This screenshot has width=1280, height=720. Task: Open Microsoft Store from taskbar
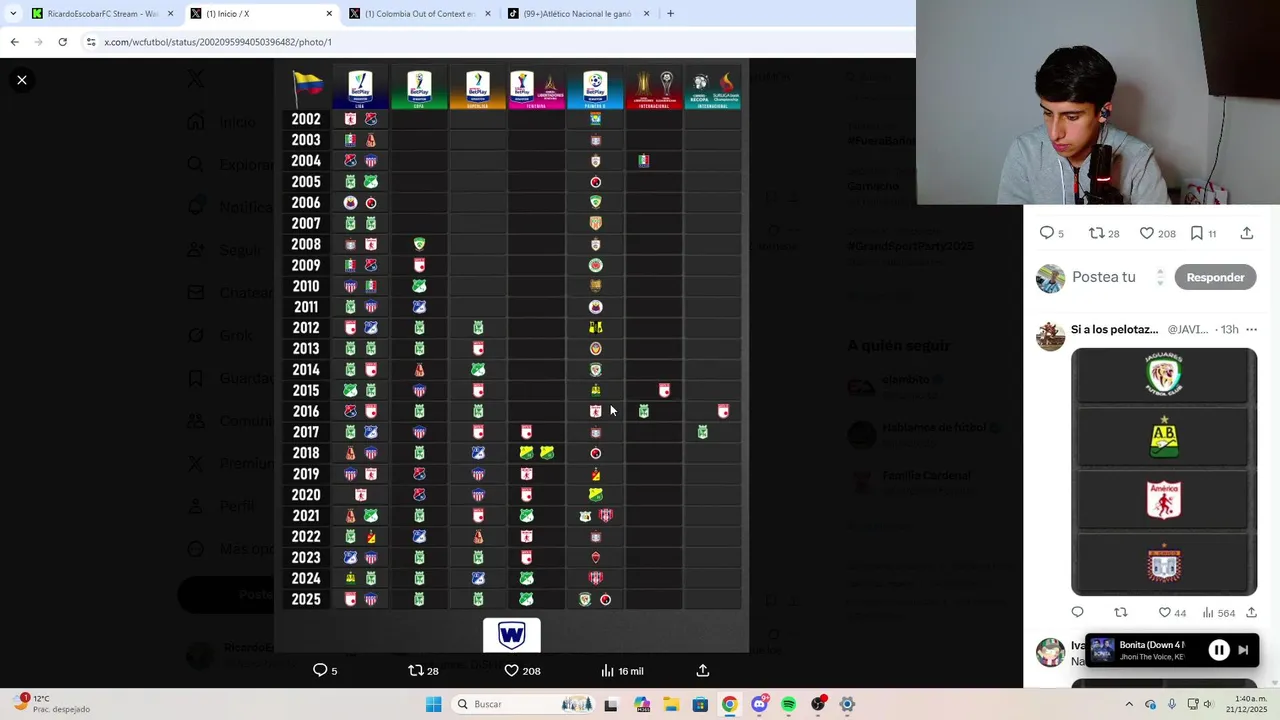(700, 704)
